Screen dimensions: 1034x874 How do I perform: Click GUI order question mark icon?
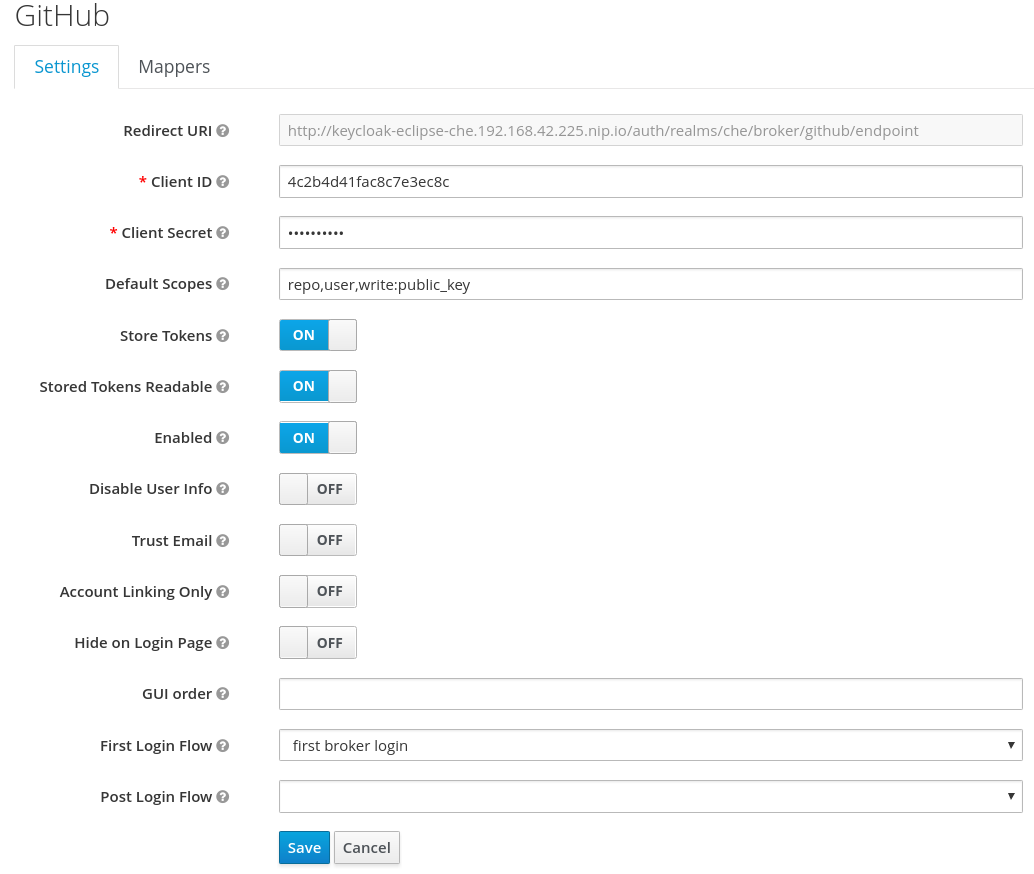[x=223, y=694]
